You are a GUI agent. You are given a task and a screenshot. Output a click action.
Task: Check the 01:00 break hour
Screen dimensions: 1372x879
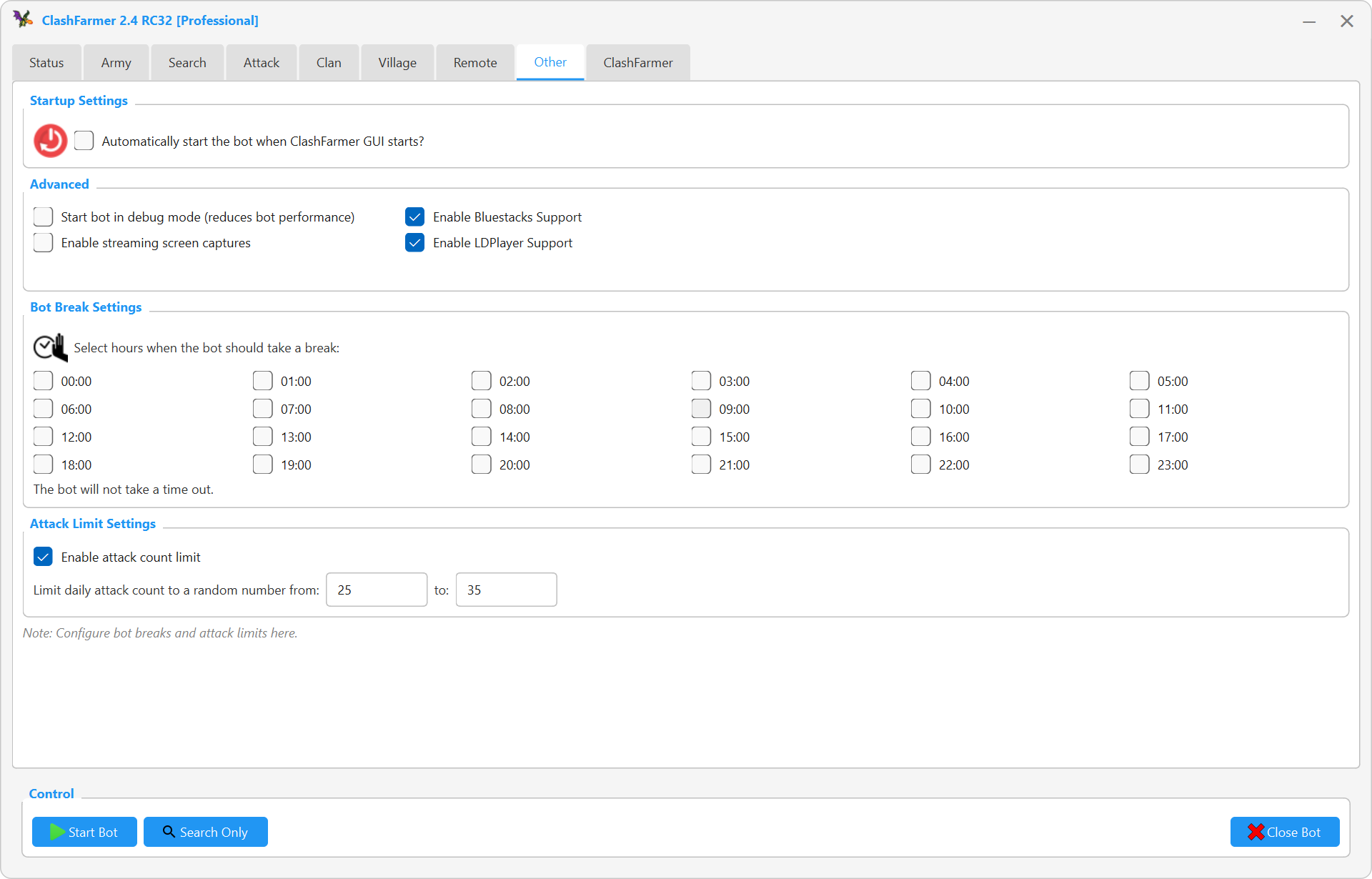click(262, 380)
